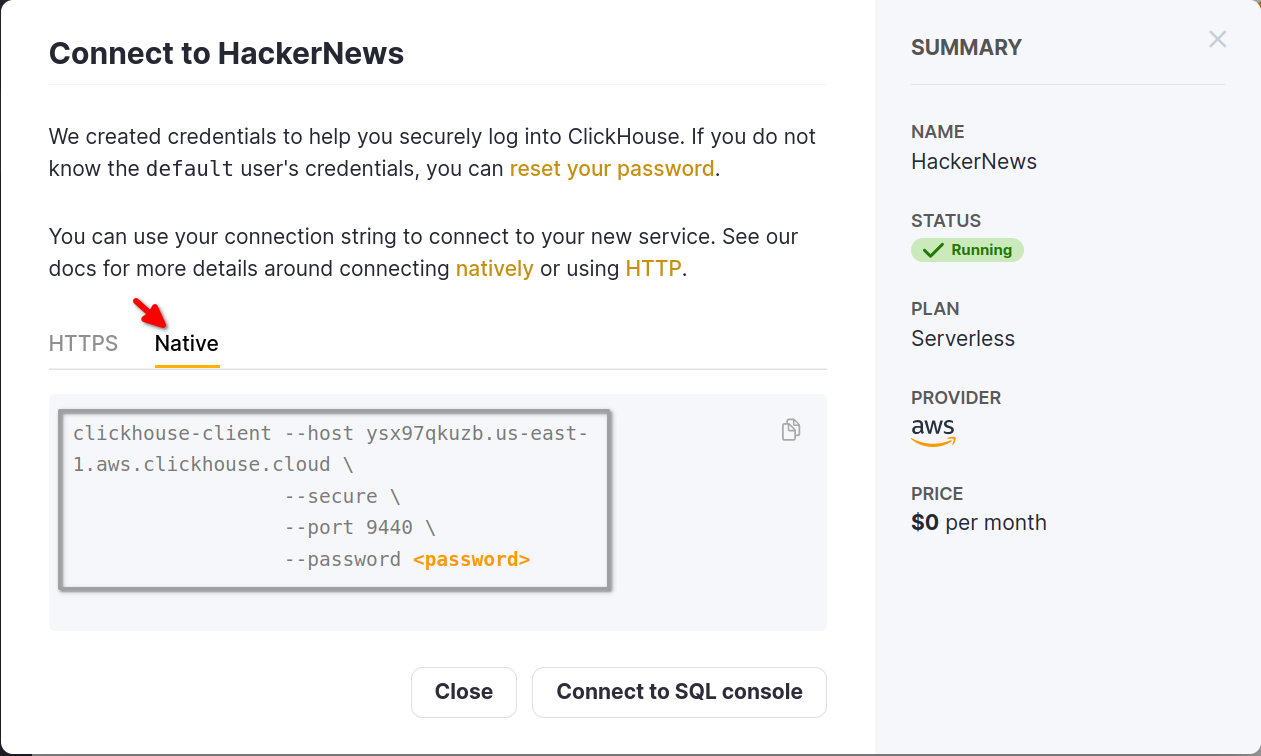Select the Running status pill
Screen dimensions: 1261x756
pos(967,249)
